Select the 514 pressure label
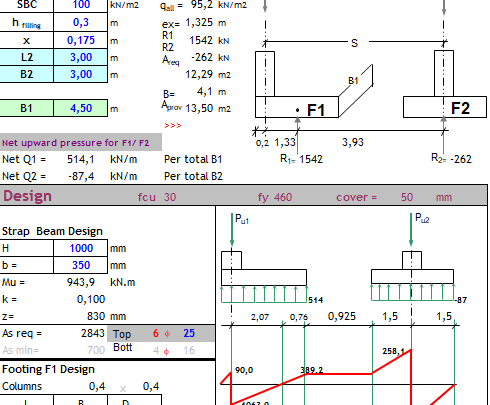The height and width of the screenshot is (405, 490). tap(316, 300)
